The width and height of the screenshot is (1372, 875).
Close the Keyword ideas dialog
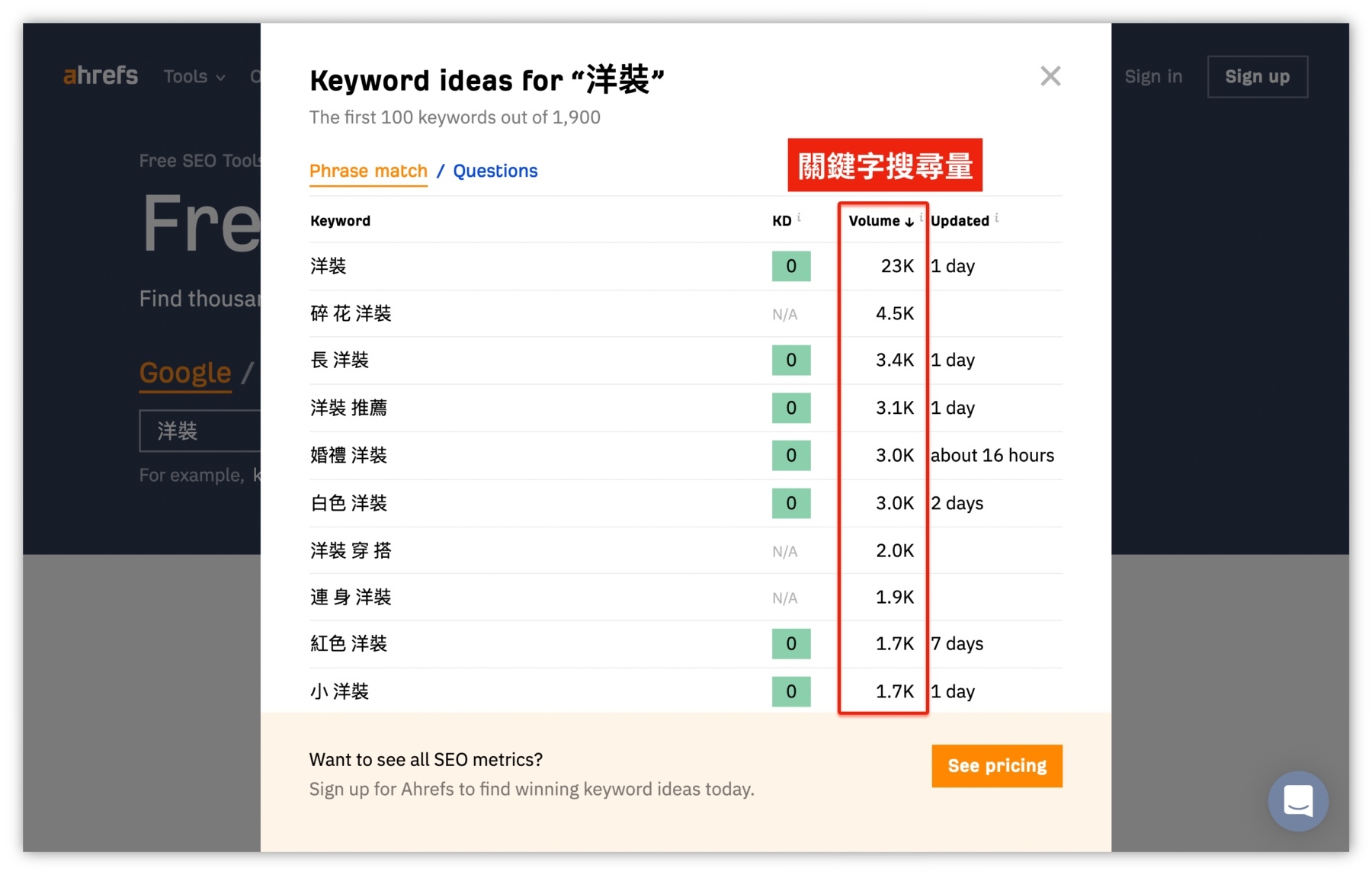1050,76
